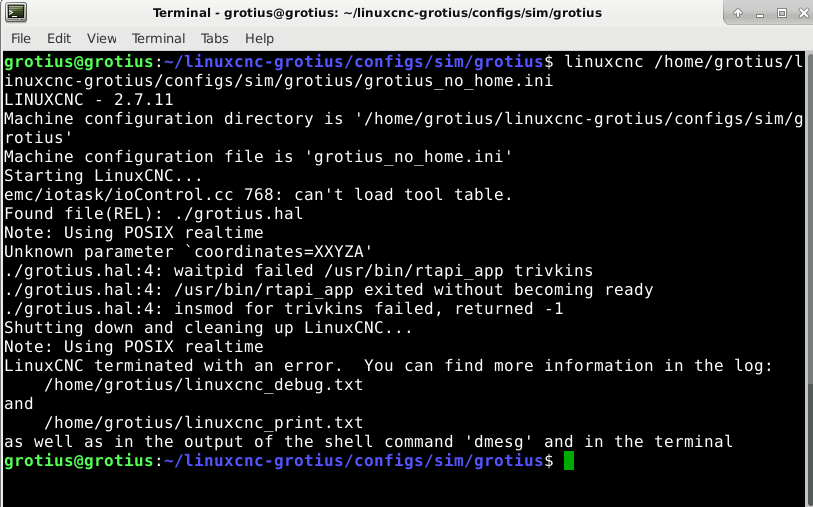Click 'insmod for trivkins failed, returned -1' line
813x507 pixels.
coord(284,308)
